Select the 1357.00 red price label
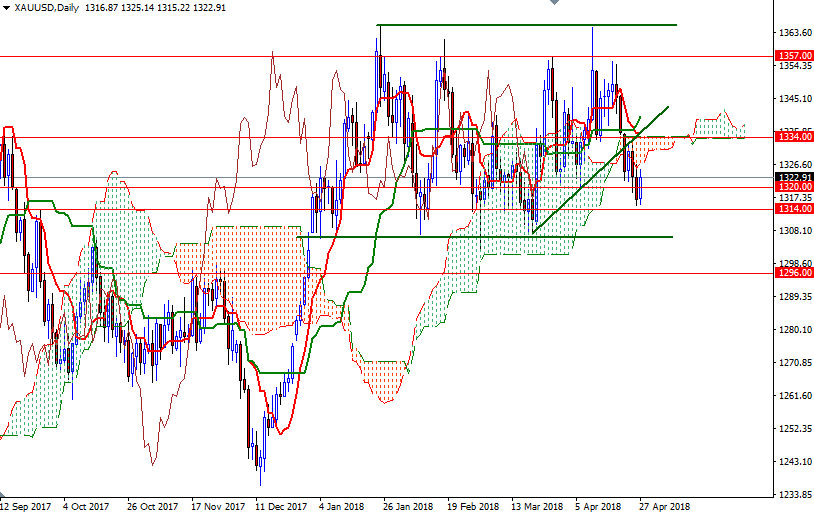The image size is (814, 514). click(794, 56)
